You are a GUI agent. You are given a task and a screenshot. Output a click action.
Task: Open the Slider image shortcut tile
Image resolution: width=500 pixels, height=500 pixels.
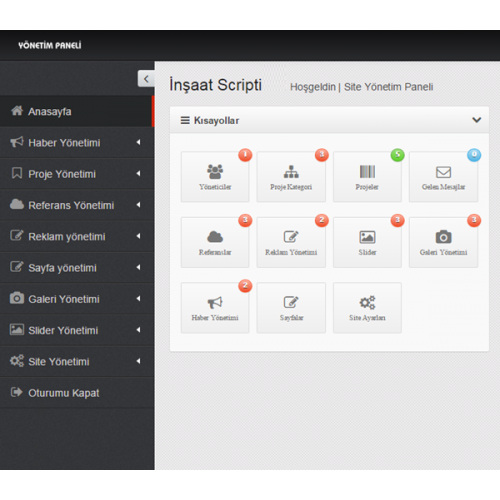coord(367,242)
